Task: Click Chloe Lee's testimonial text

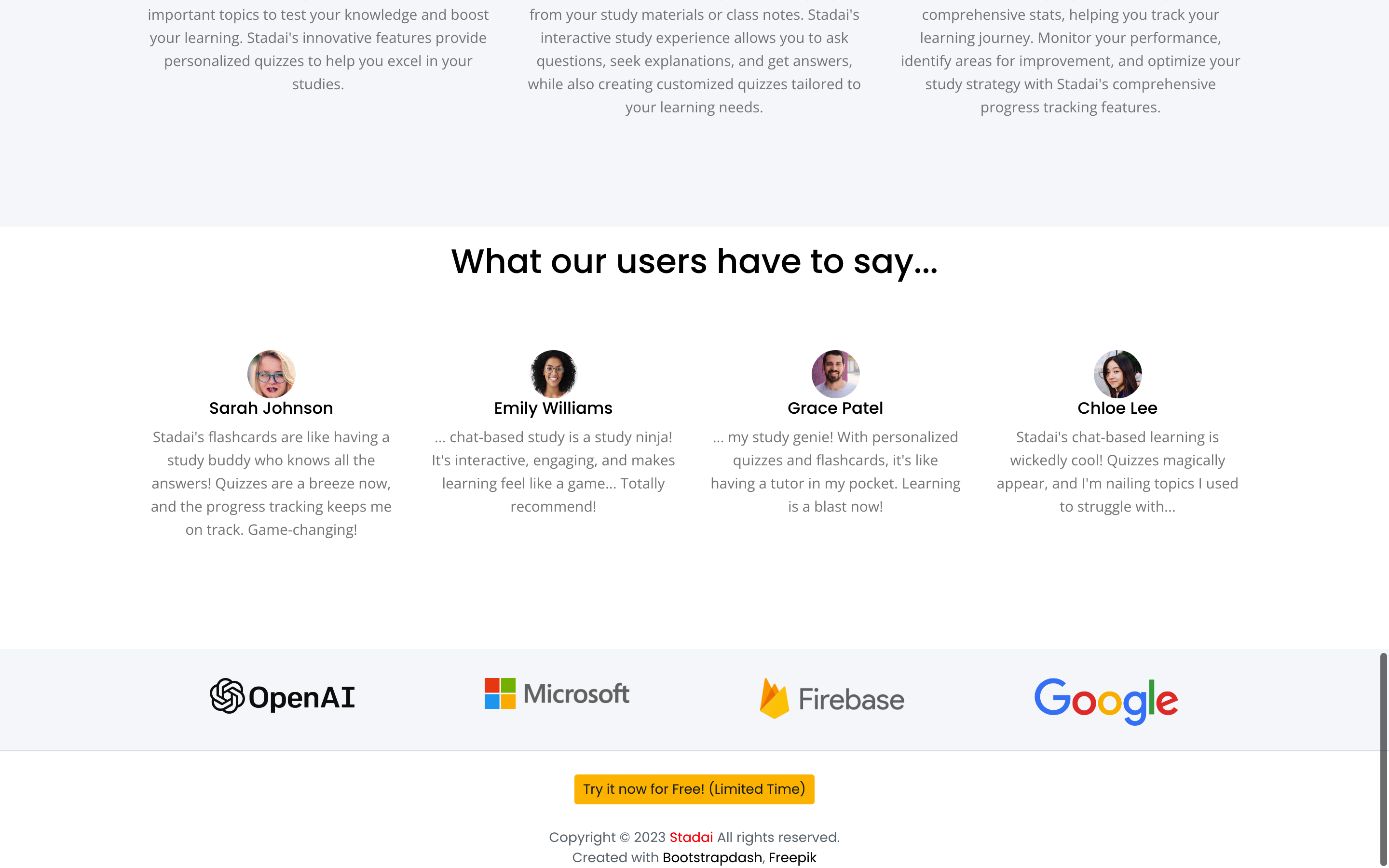Action: pyautogui.click(x=1117, y=472)
